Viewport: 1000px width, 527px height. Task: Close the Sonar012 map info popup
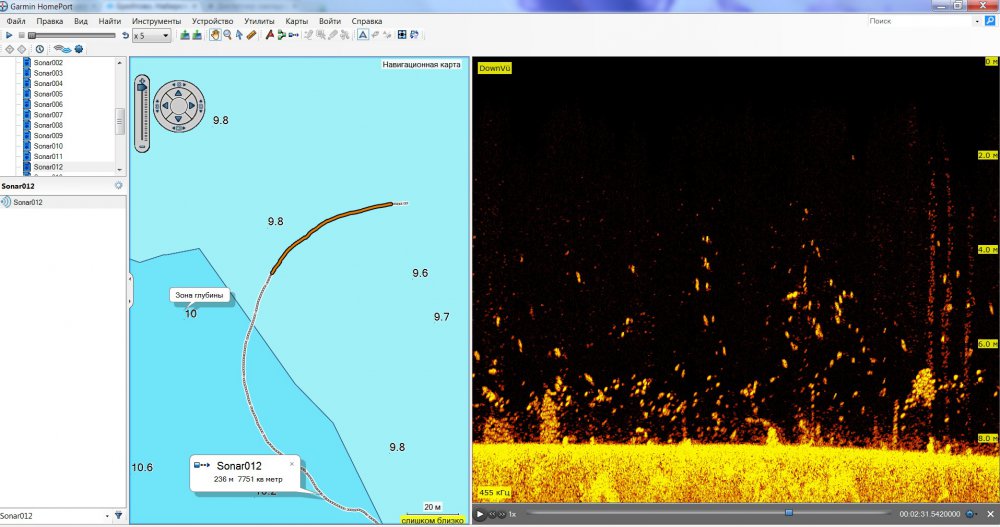292,464
